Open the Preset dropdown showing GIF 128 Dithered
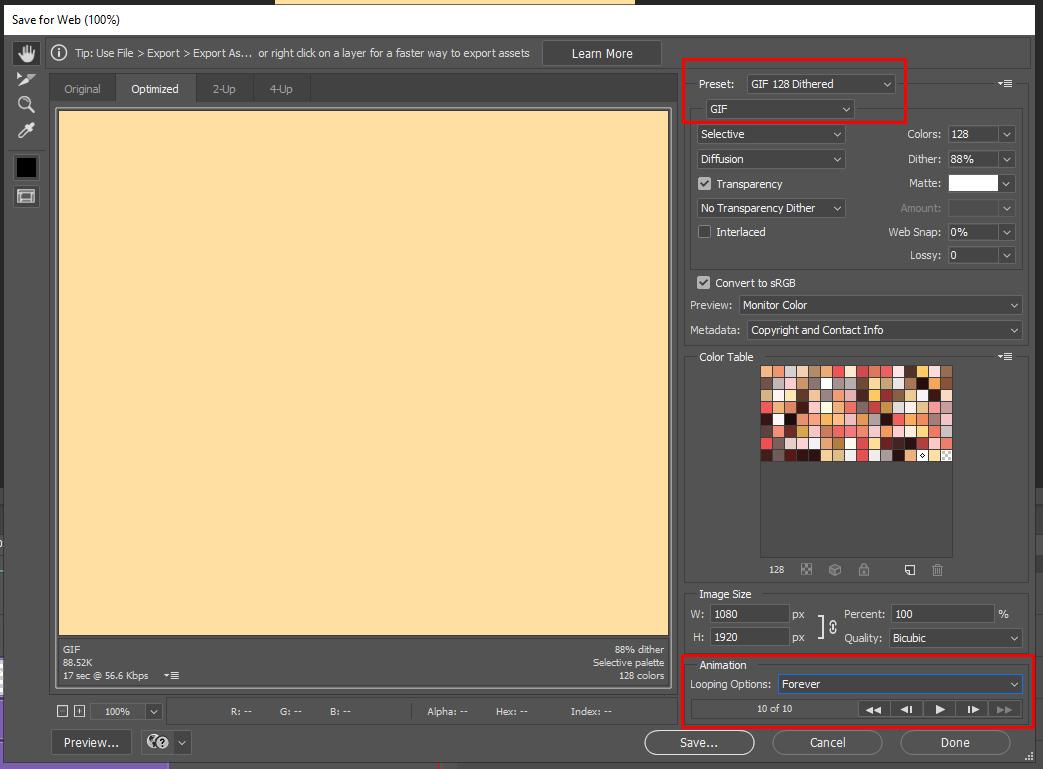This screenshot has height=769, width=1043. point(820,84)
